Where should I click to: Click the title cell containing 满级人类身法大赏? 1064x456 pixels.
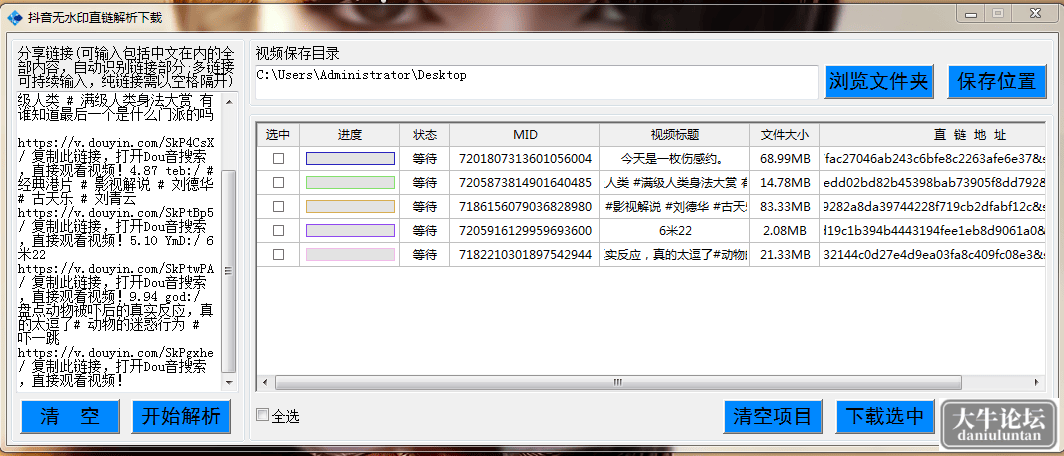tap(675, 183)
